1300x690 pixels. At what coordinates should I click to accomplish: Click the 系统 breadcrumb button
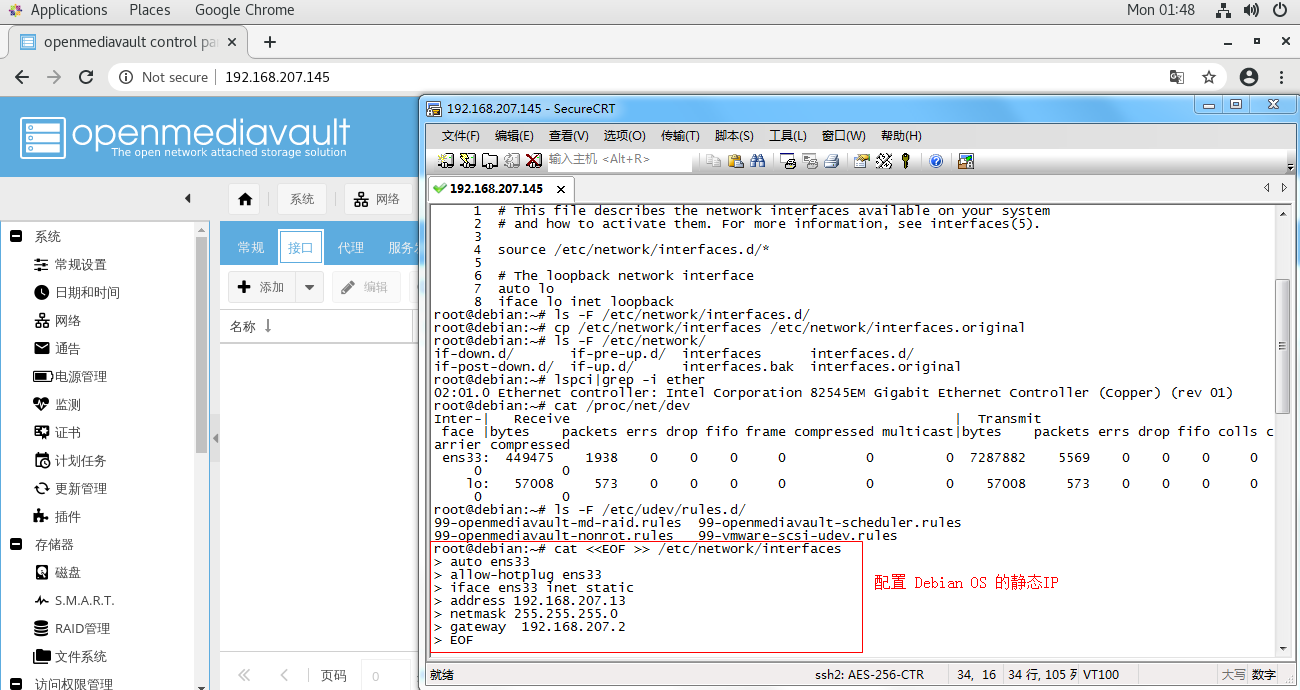click(x=302, y=199)
